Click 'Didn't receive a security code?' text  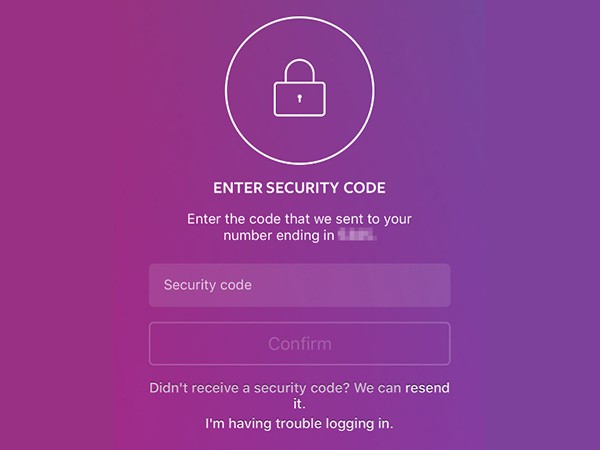click(x=249, y=388)
